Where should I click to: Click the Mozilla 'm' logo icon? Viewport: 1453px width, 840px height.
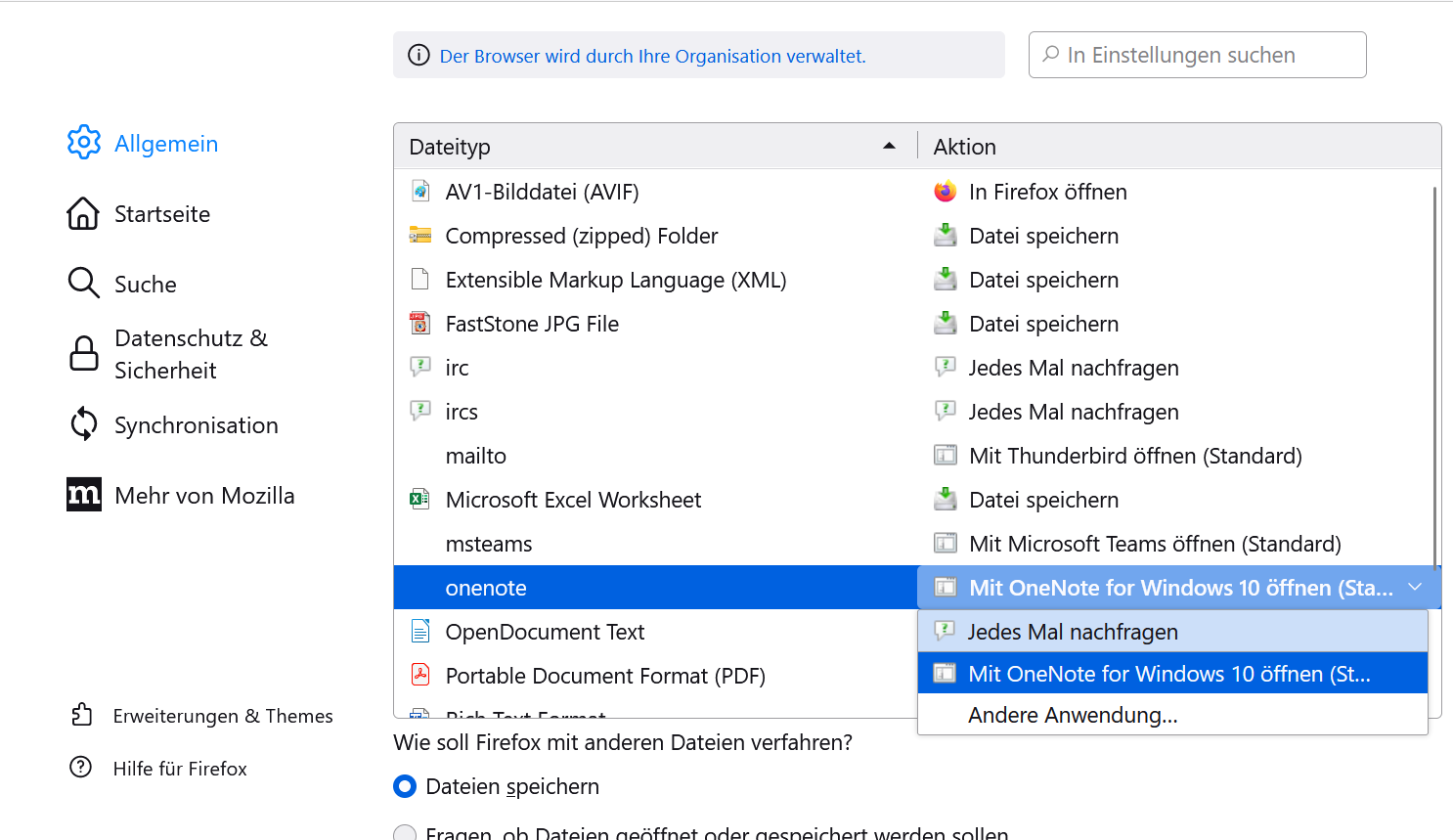(x=84, y=495)
